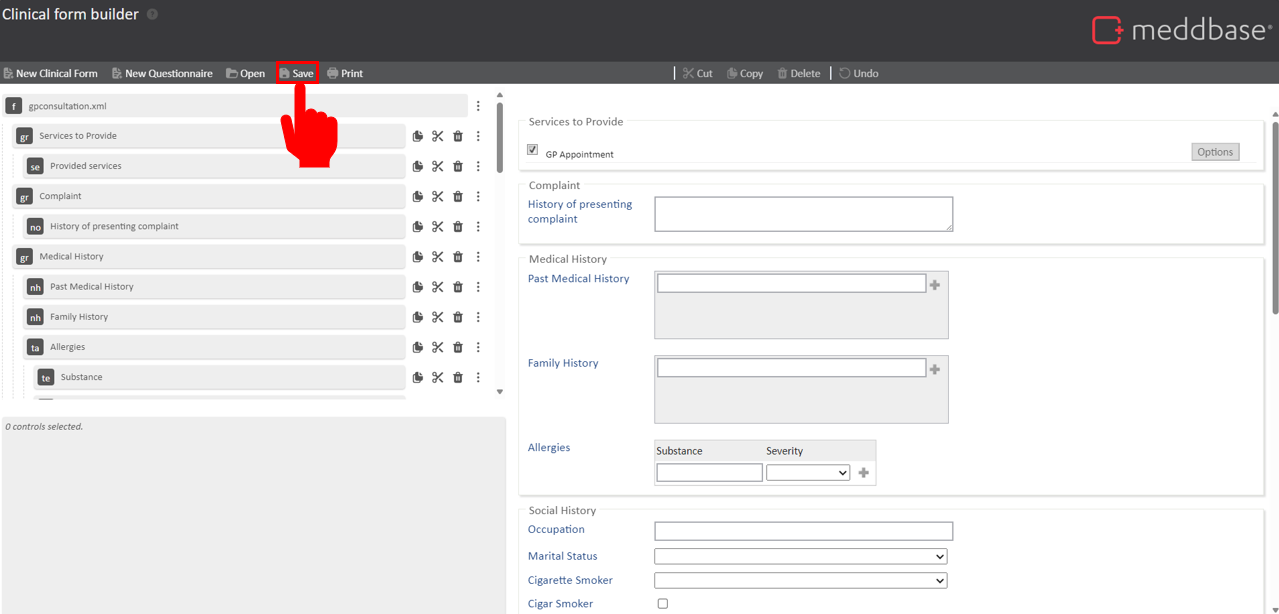
Task: Cut the Substance control using scissors icon
Action: pos(438,377)
